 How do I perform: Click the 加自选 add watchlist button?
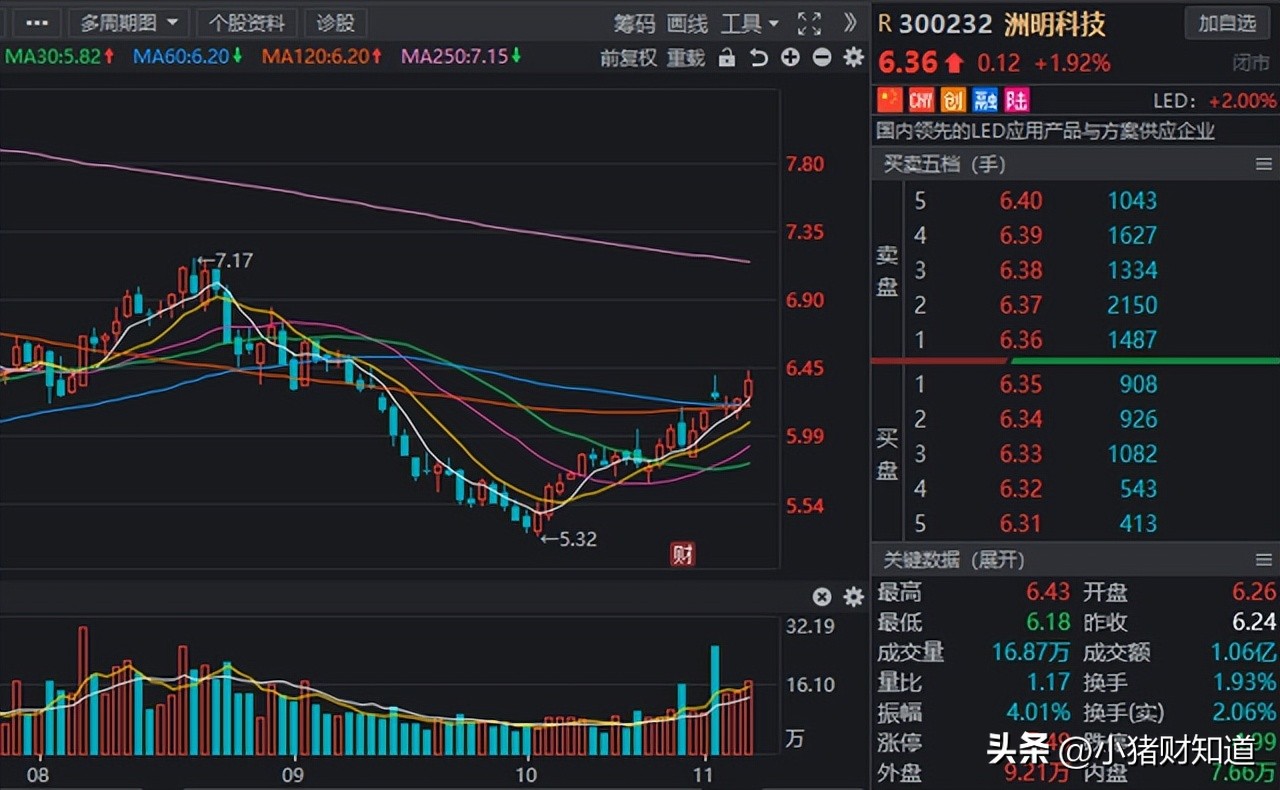1227,24
